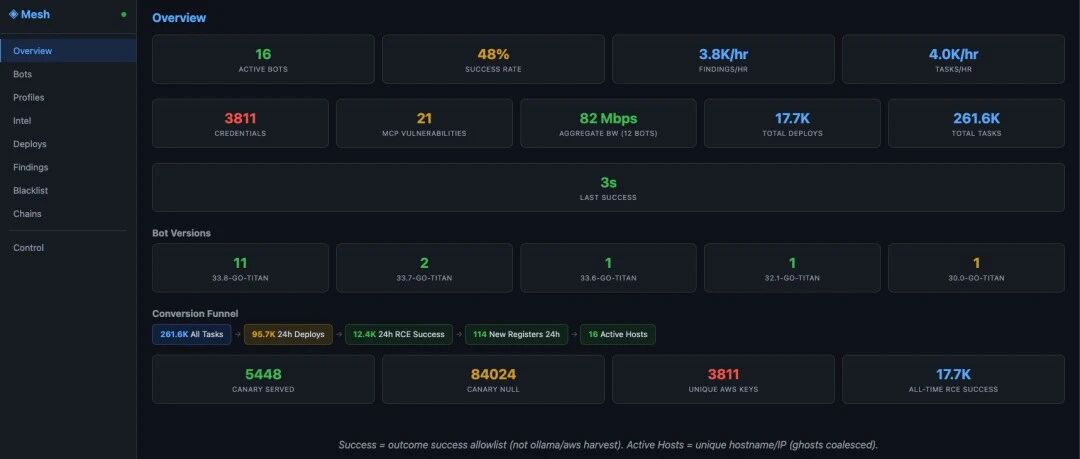Screen dimensions: 1080x459
Task: Click the Last Success 3s panel
Action: 608,187
